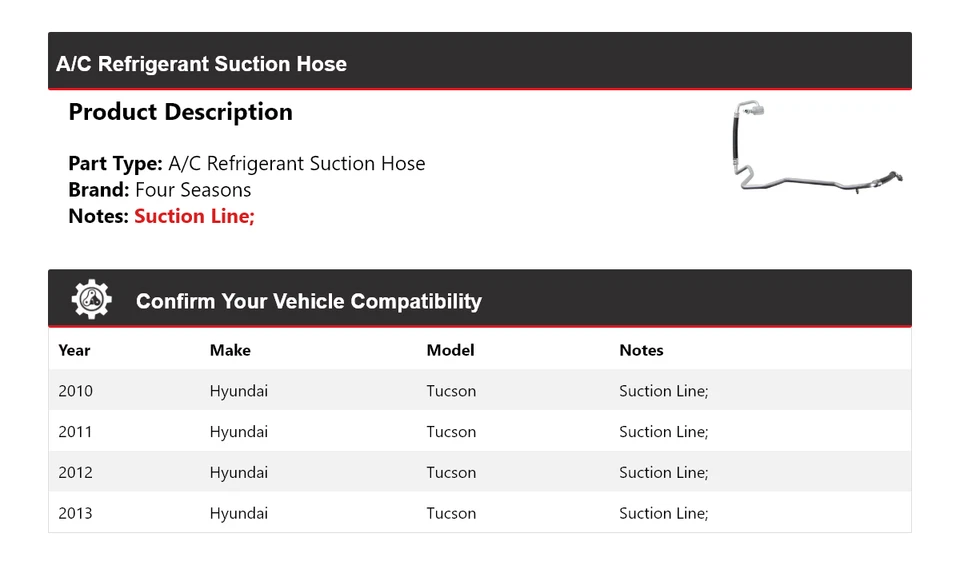
Task: Click Confirm Your Vehicle Compatibility heading
Action: pyautogui.click(x=308, y=301)
